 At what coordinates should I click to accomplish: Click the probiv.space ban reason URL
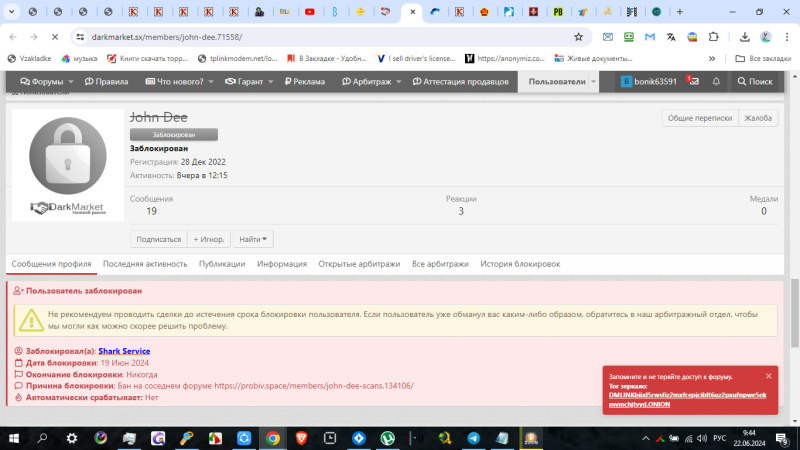314,386
